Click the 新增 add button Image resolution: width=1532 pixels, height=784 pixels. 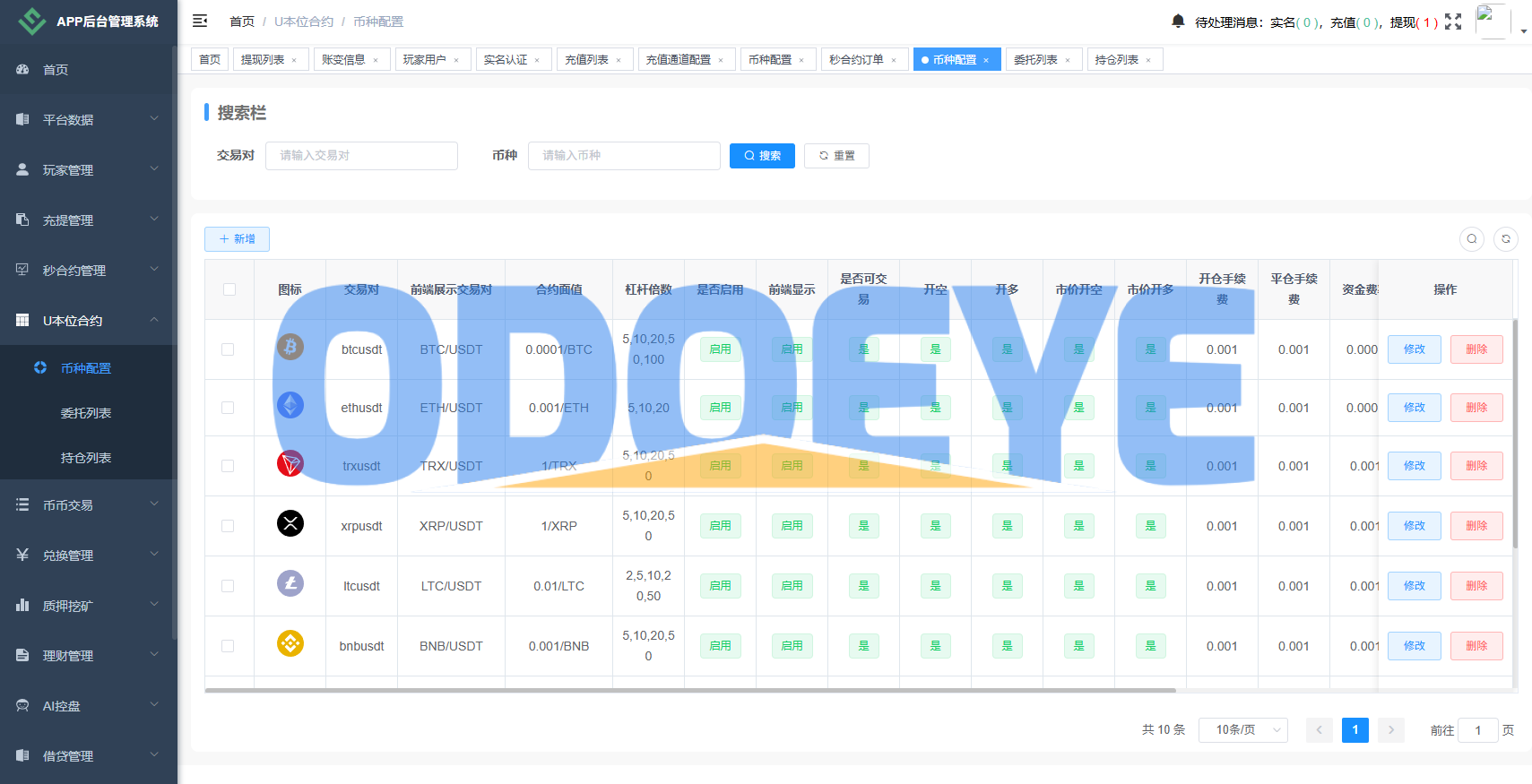tap(237, 239)
